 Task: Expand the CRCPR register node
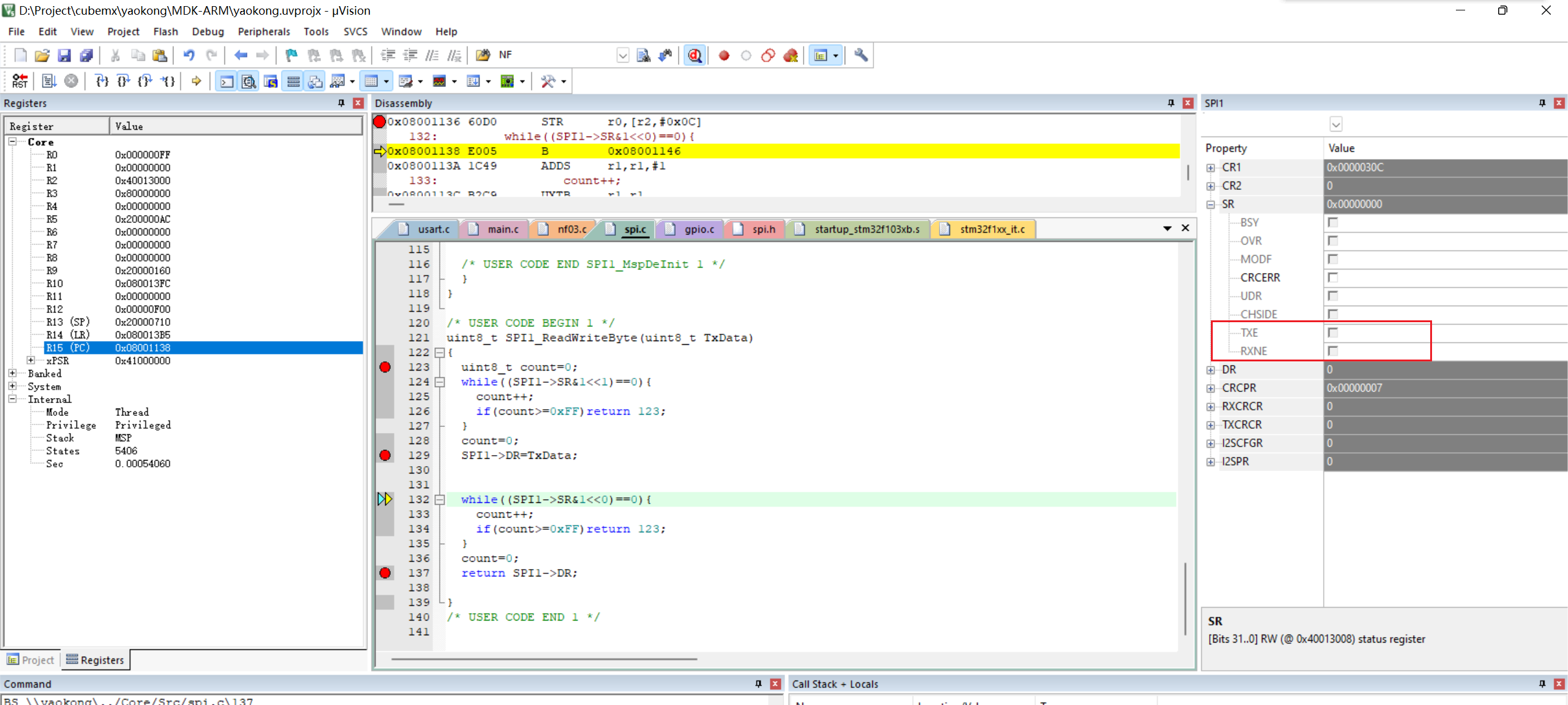point(1210,388)
